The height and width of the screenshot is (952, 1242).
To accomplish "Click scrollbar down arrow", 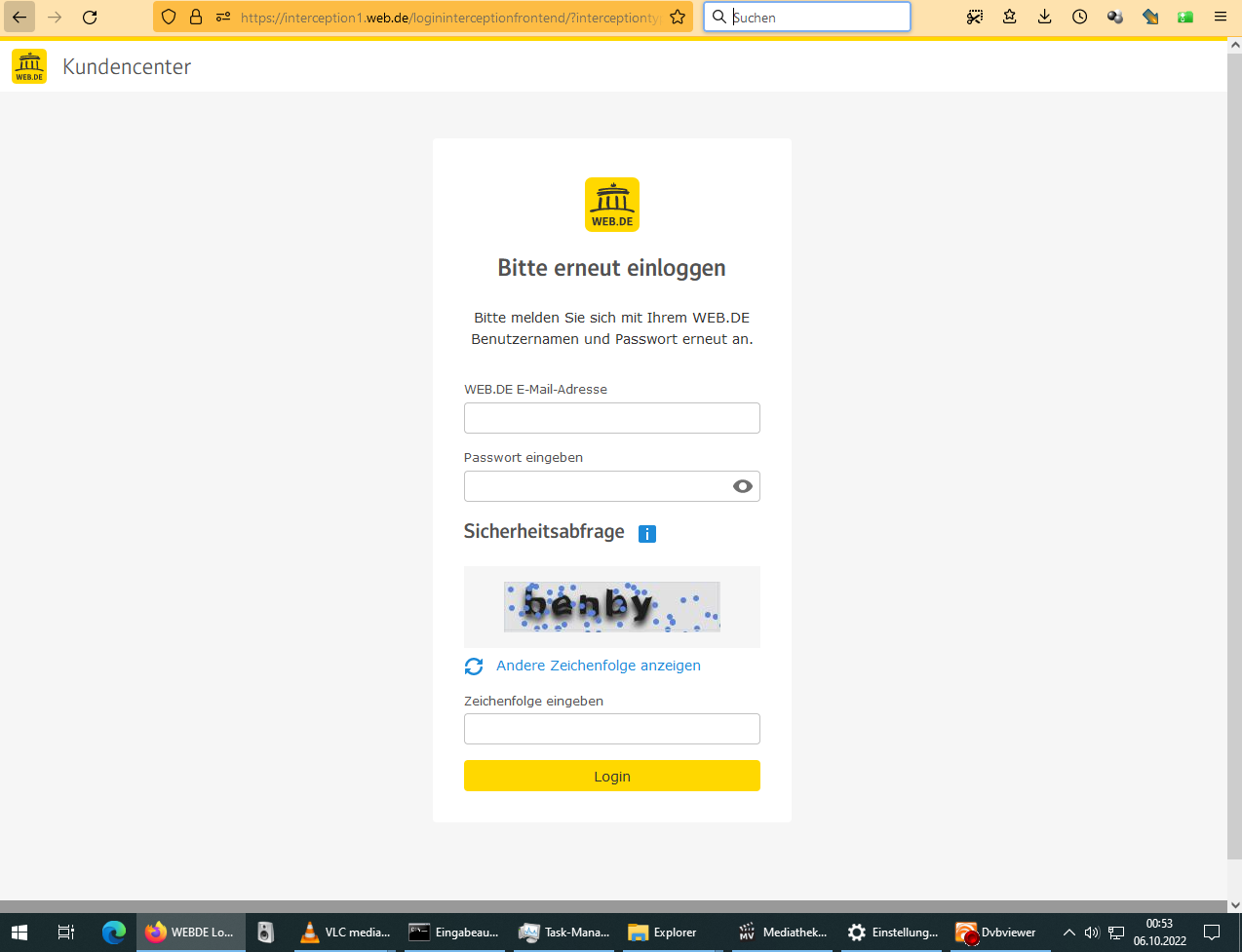I will click(x=1234, y=905).
